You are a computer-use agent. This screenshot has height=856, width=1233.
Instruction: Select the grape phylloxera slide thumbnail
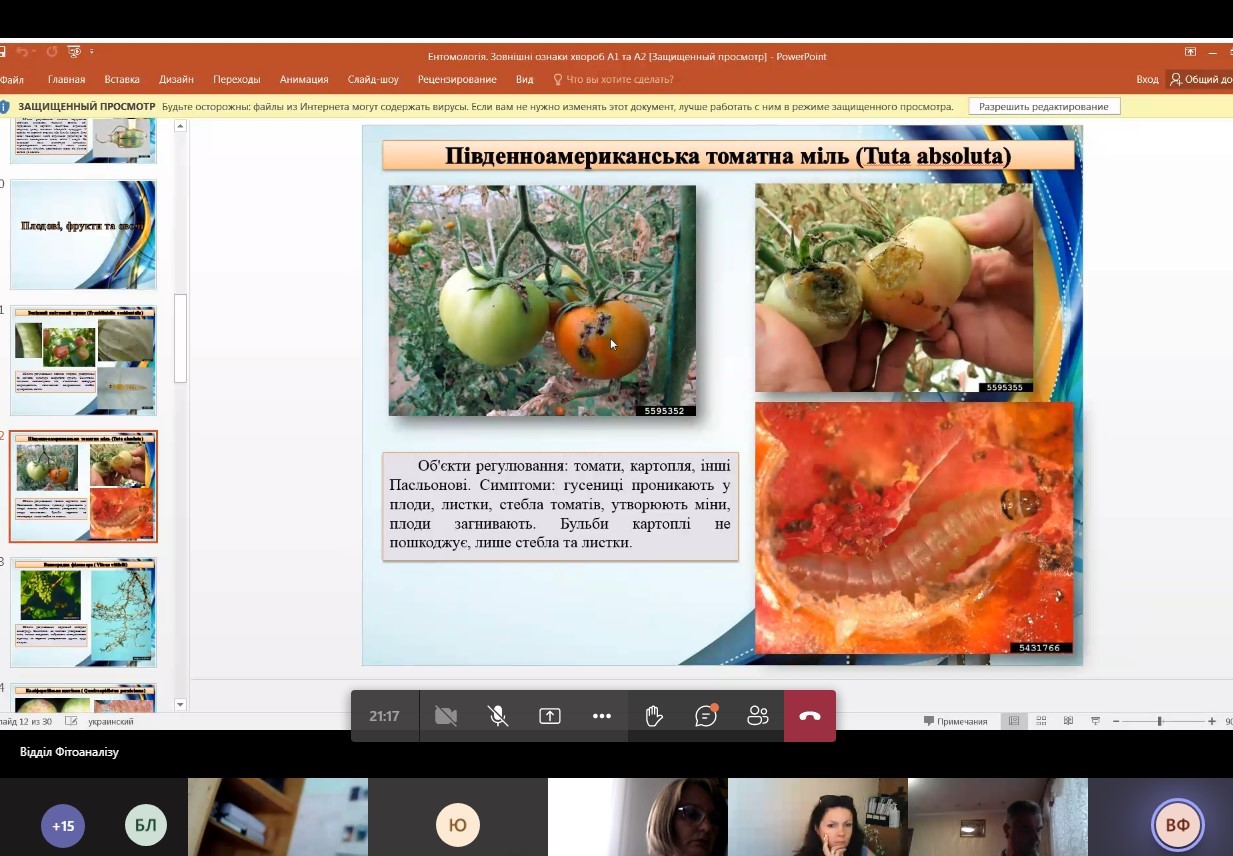click(x=83, y=612)
